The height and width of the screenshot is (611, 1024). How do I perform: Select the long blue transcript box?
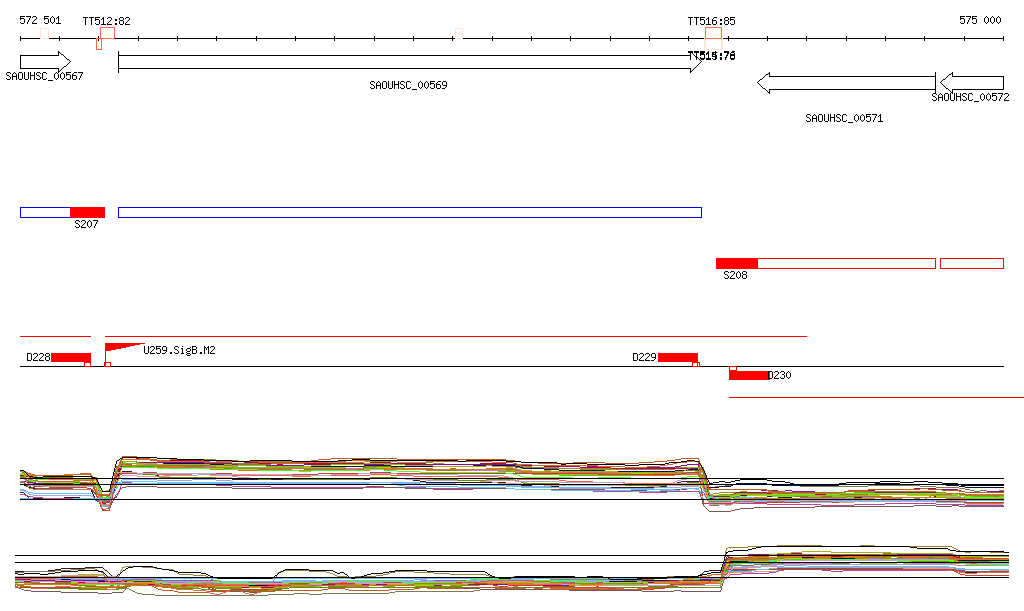pos(410,212)
